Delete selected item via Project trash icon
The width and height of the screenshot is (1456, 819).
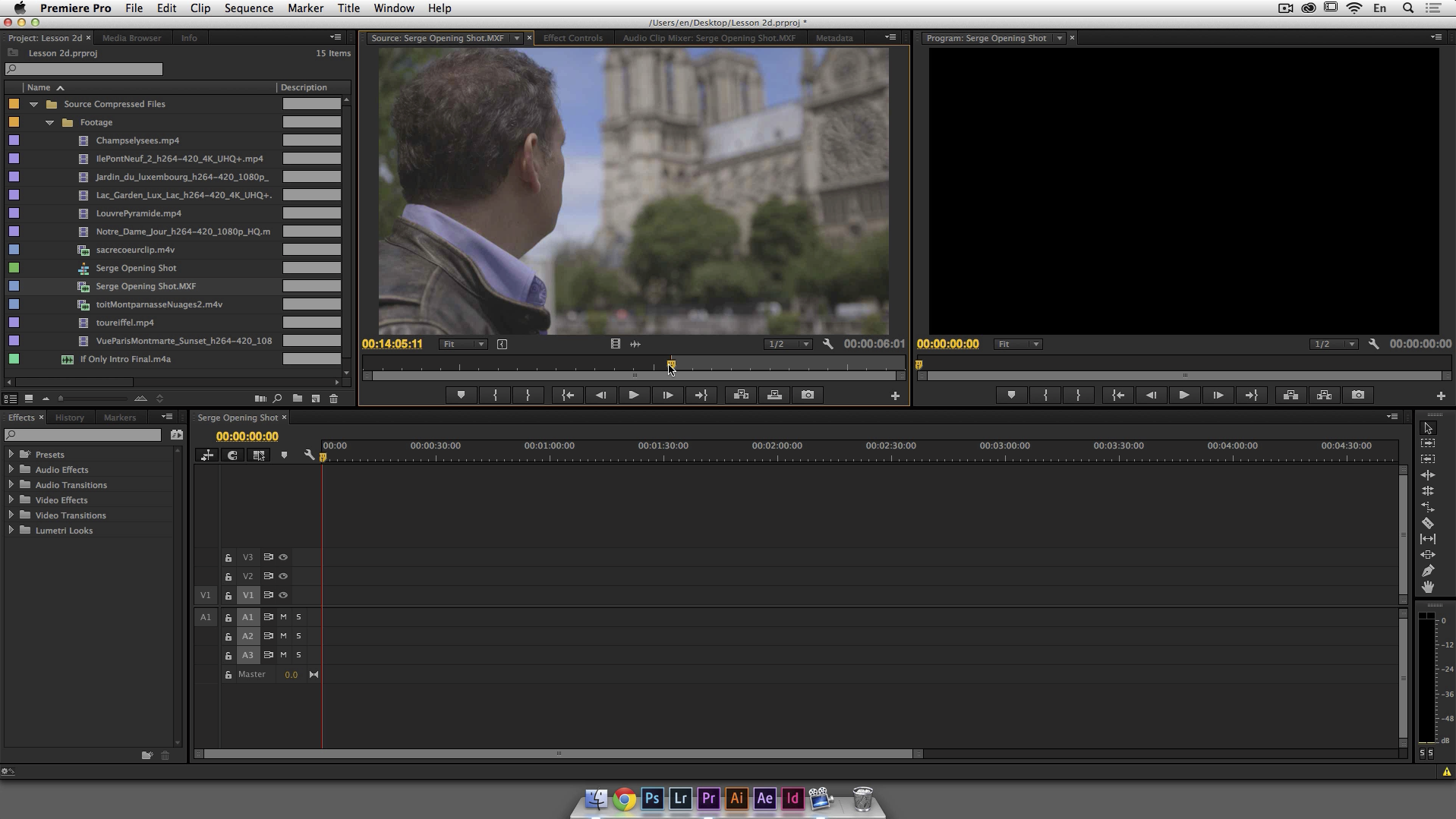point(333,398)
